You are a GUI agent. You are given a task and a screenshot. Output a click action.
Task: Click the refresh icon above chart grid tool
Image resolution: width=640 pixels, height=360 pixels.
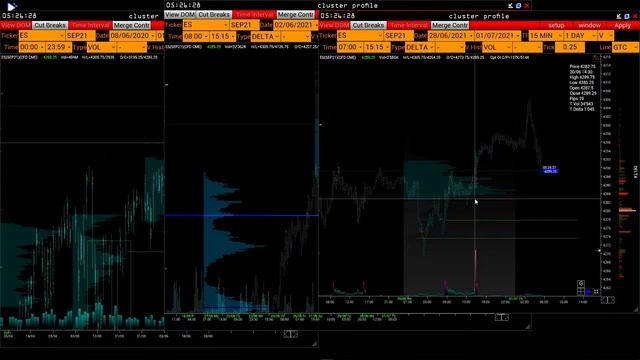581,283
